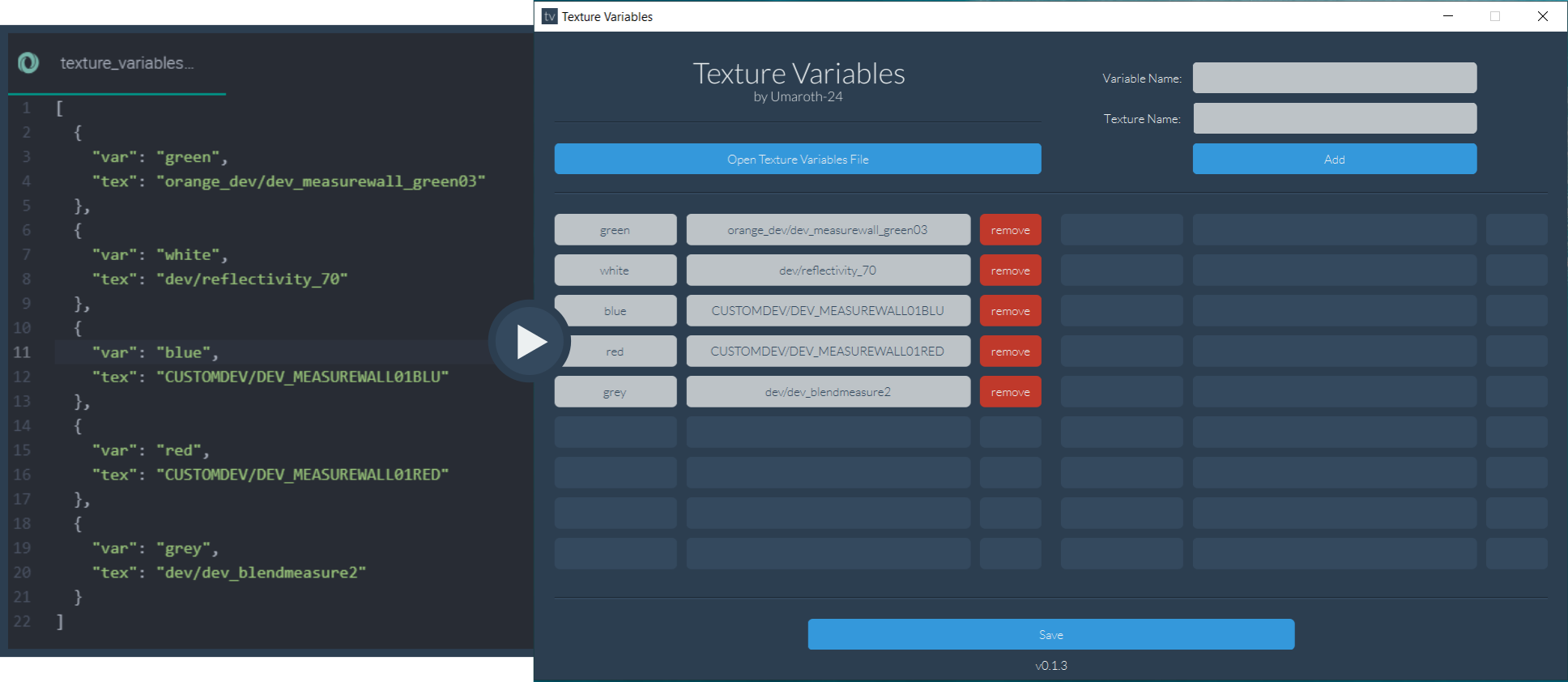Click the "var": "grey" line in editor
Image resolution: width=1568 pixels, height=682 pixels.
(x=156, y=548)
